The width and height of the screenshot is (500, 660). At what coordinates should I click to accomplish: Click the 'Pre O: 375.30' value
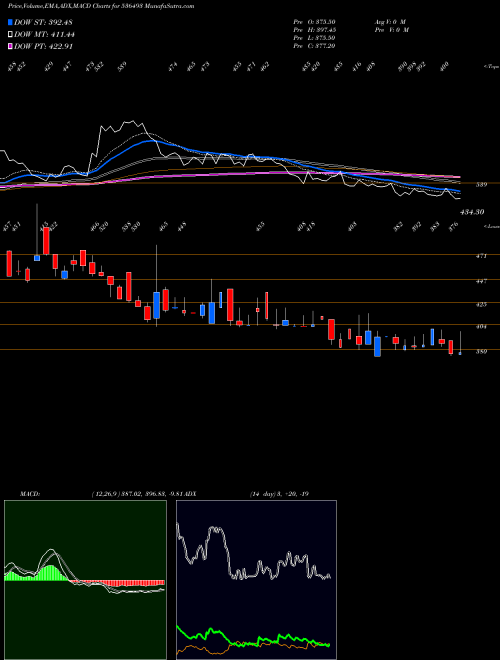tap(314, 22)
